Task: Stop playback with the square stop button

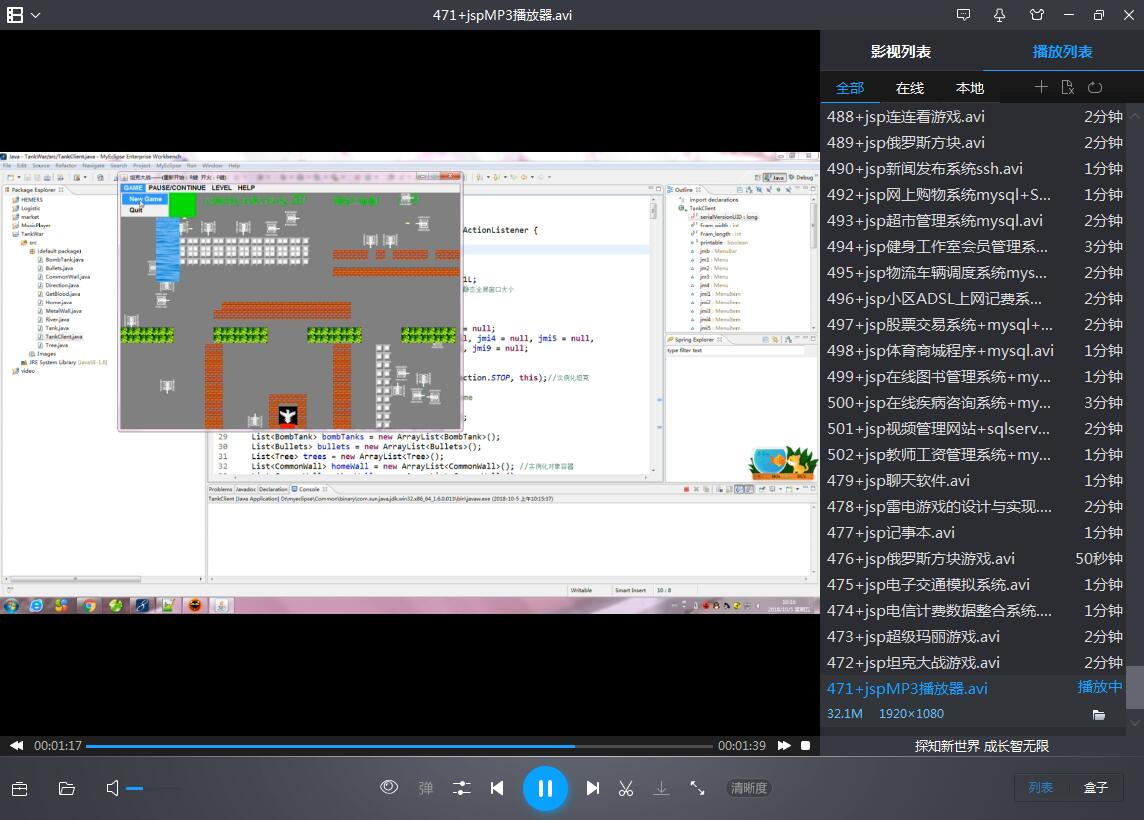Action: [805, 746]
